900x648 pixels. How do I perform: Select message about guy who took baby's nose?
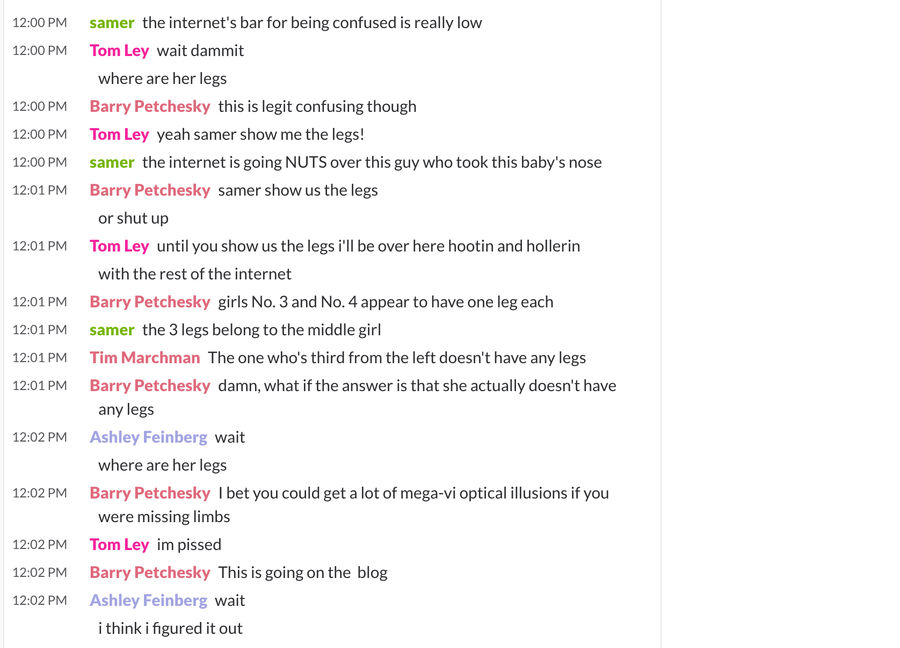[x=372, y=162]
